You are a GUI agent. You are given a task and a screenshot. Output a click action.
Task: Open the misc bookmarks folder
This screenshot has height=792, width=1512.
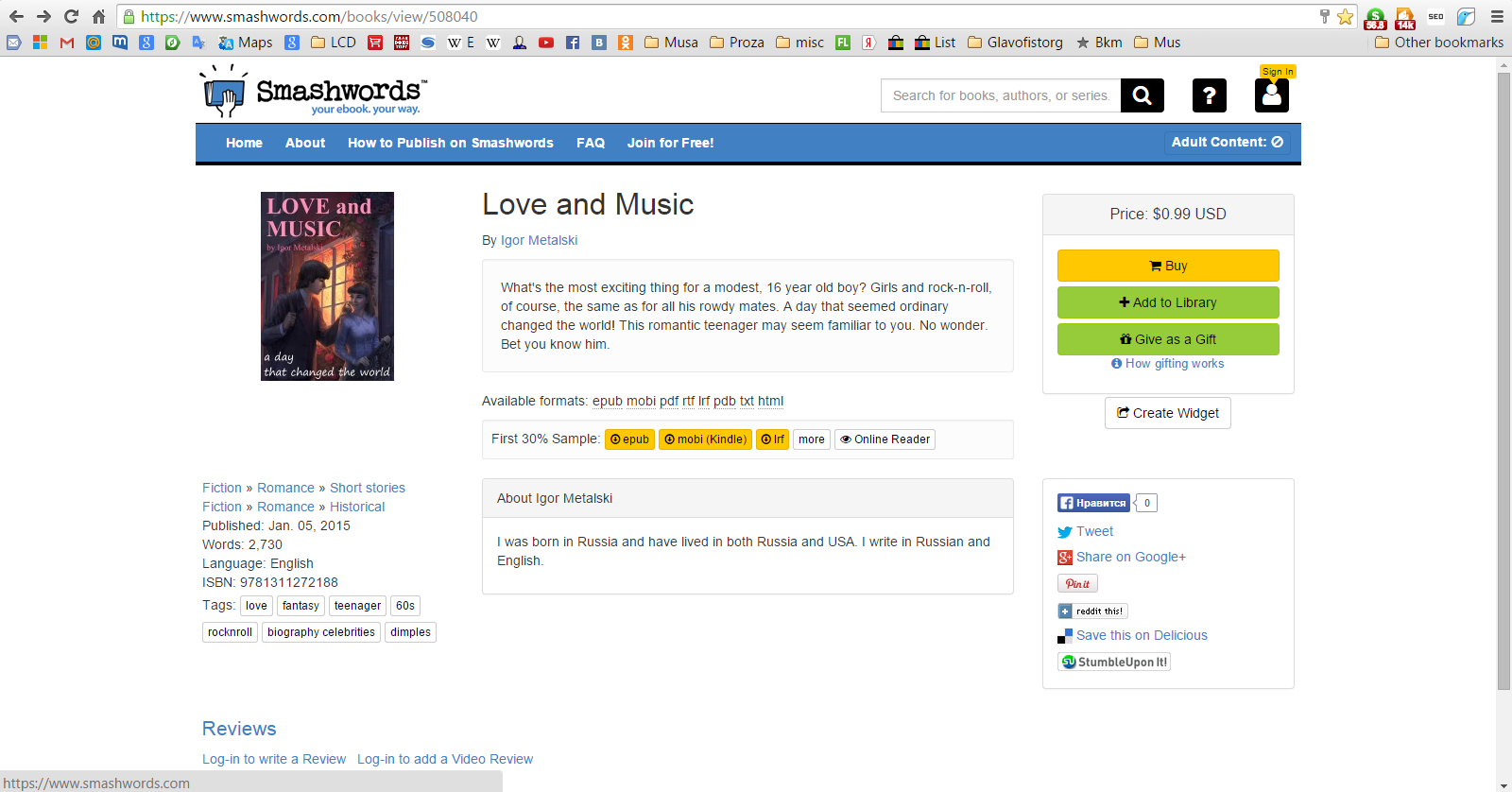coord(799,43)
